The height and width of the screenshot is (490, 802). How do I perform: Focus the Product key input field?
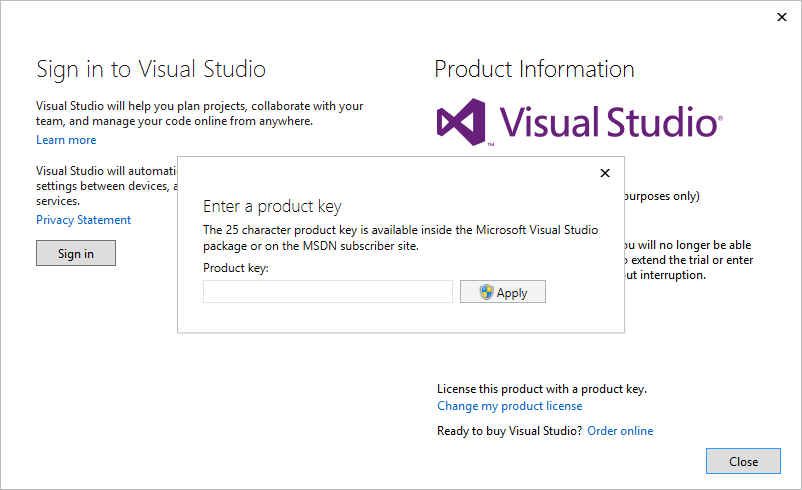pyautogui.click(x=328, y=292)
